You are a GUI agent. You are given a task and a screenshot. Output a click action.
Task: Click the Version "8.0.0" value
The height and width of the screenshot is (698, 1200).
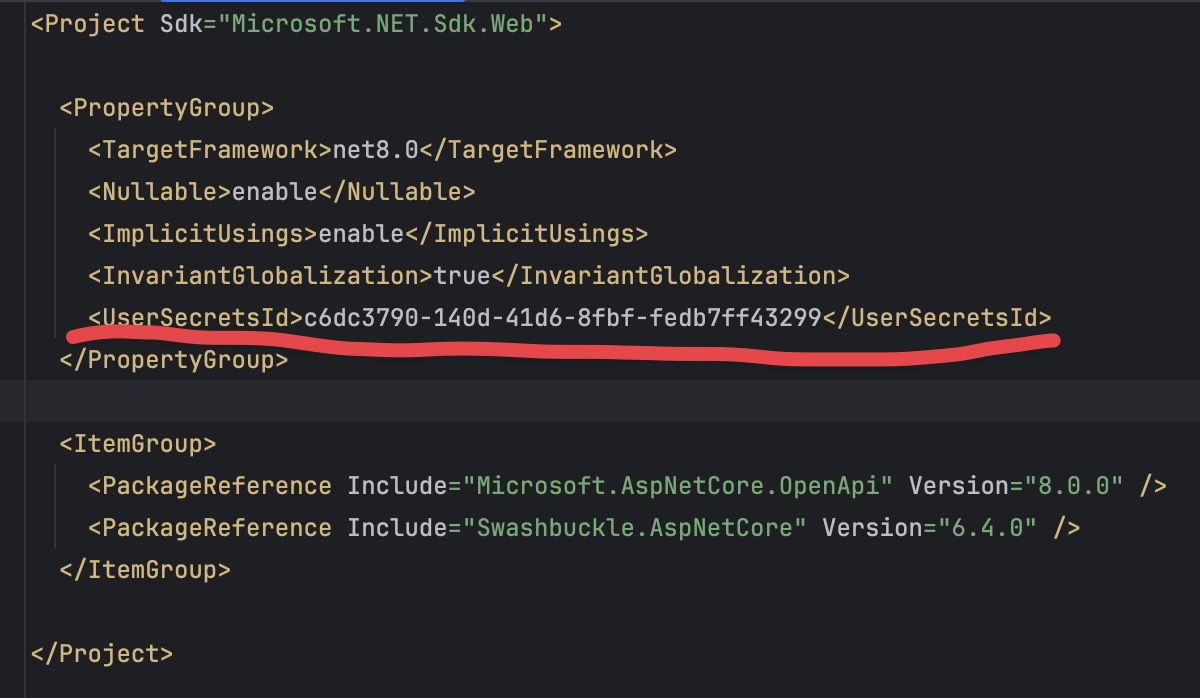[x=1074, y=486]
